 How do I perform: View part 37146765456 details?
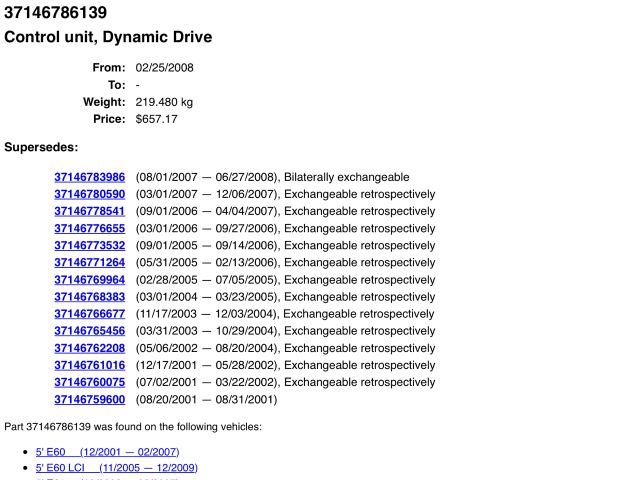[90, 331]
